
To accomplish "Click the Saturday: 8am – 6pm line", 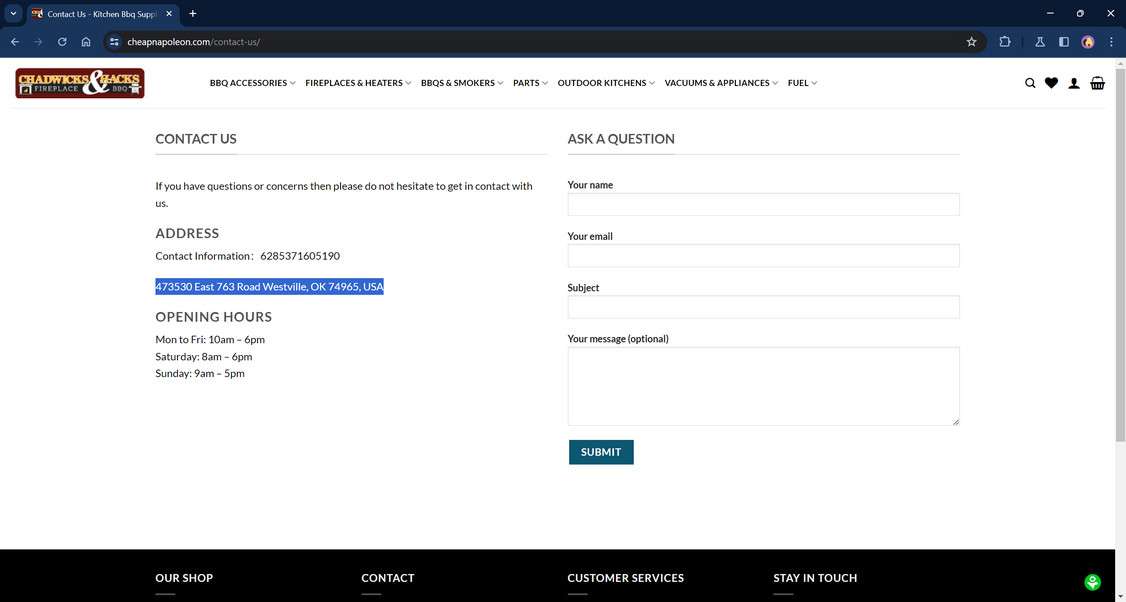I will (204, 356).
